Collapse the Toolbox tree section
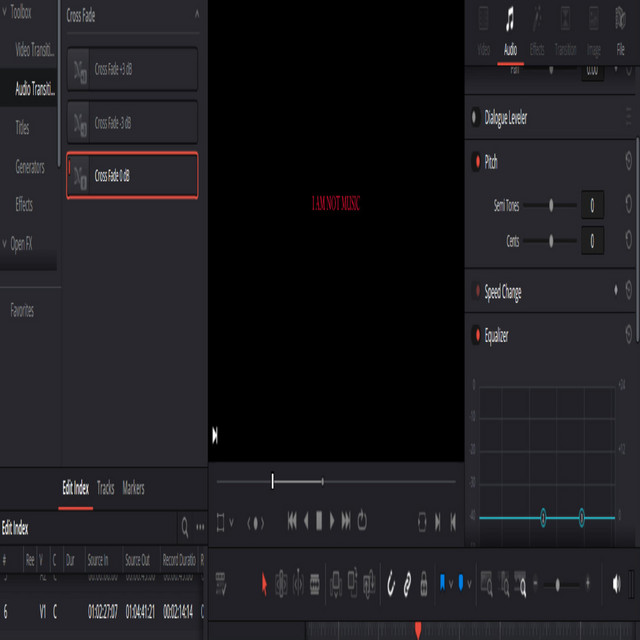 coord(5,13)
